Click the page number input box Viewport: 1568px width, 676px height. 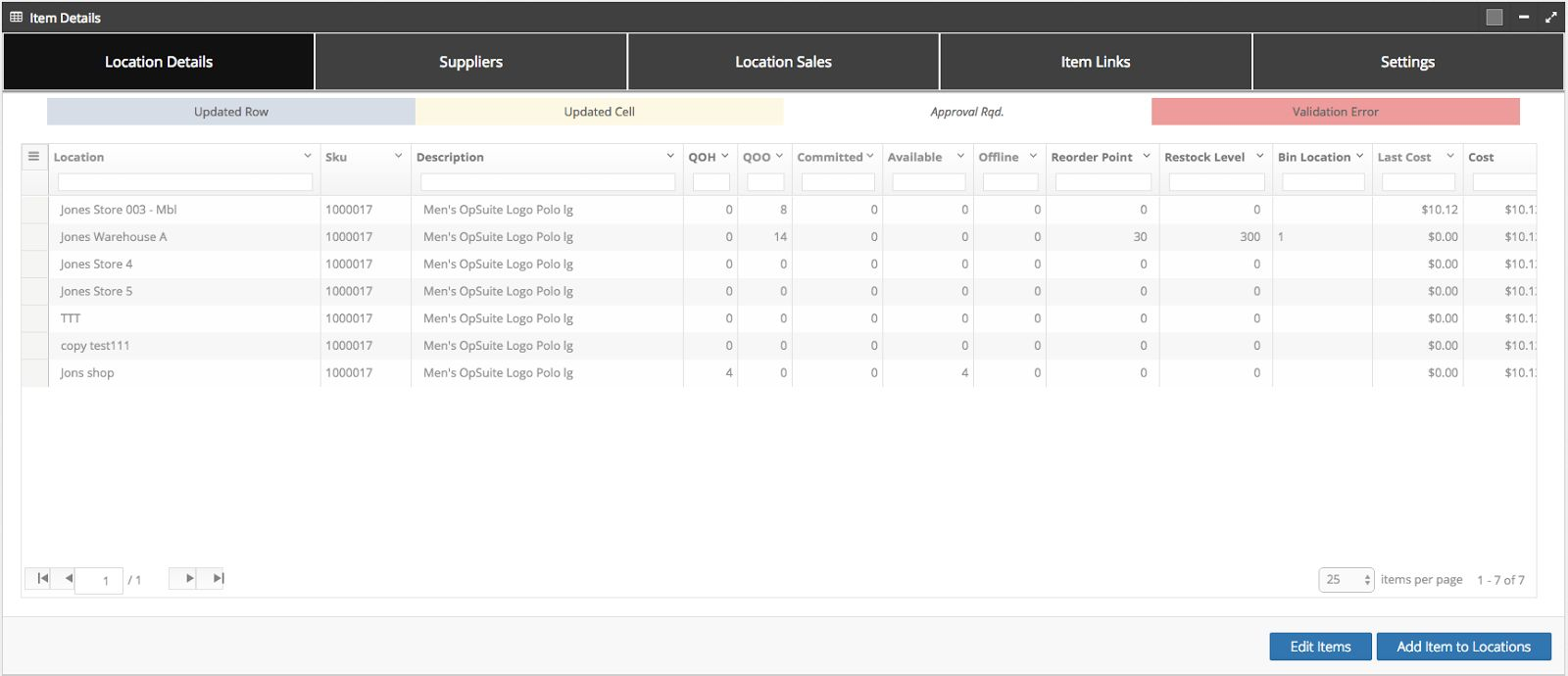pyautogui.click(x=99, y=580)
